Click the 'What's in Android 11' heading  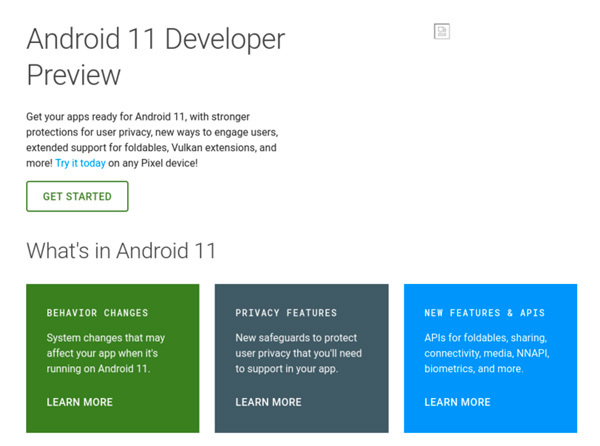click(x=121, y=250)
